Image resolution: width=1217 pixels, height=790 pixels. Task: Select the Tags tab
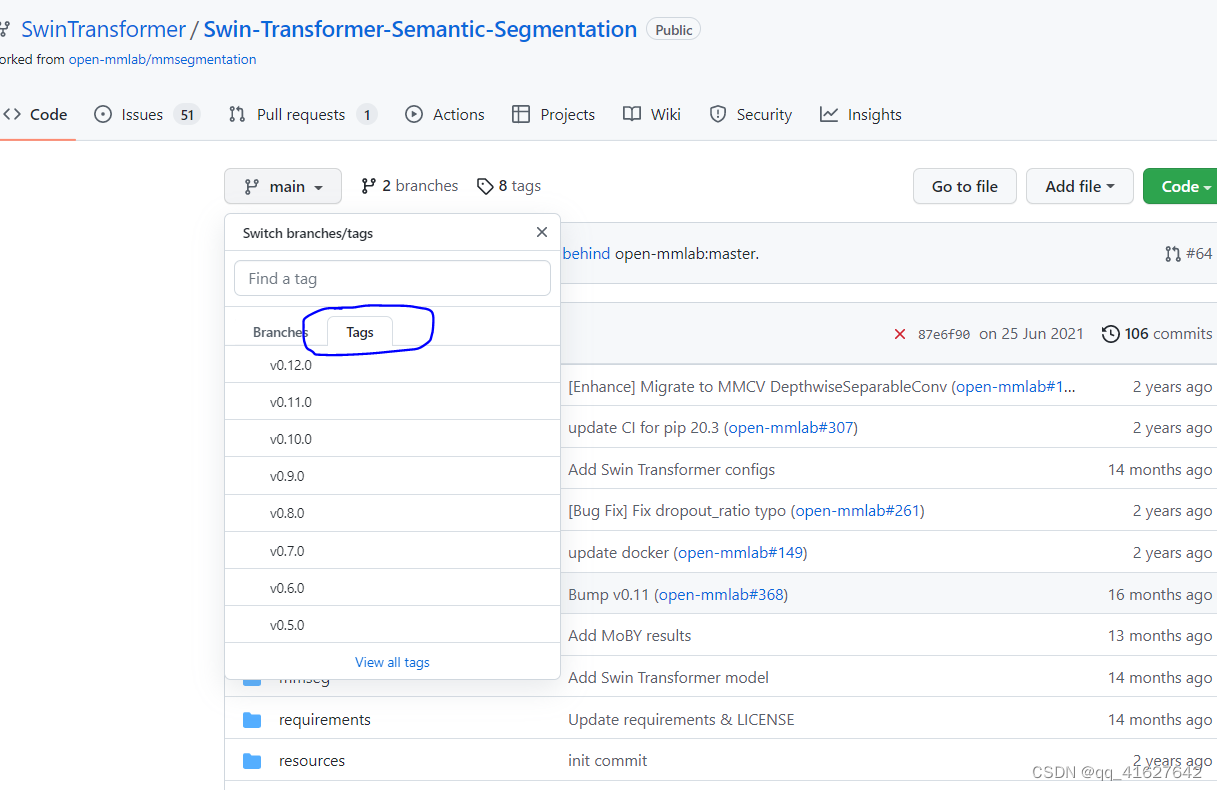[x=359, y=331]
